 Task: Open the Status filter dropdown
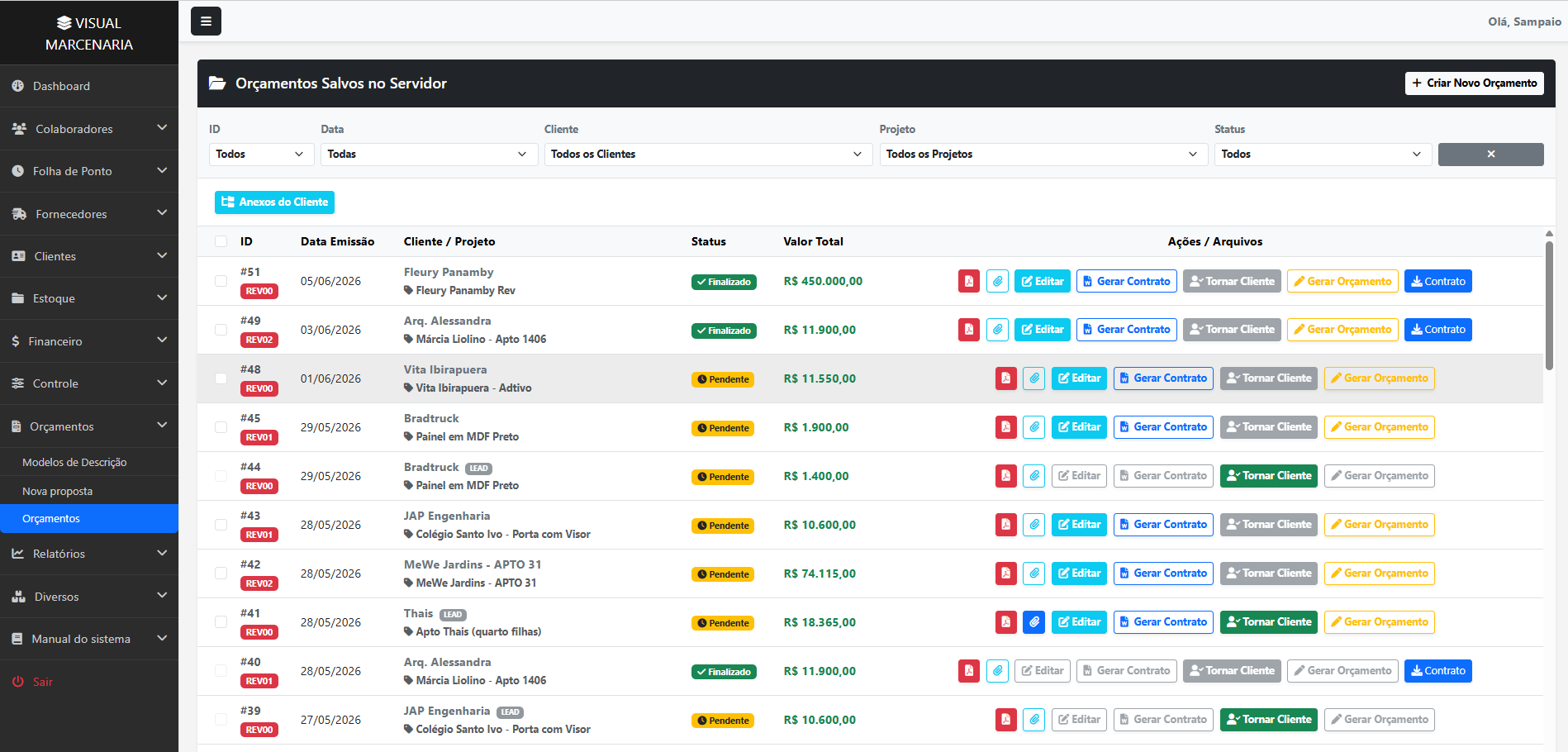coord(1322,155)
